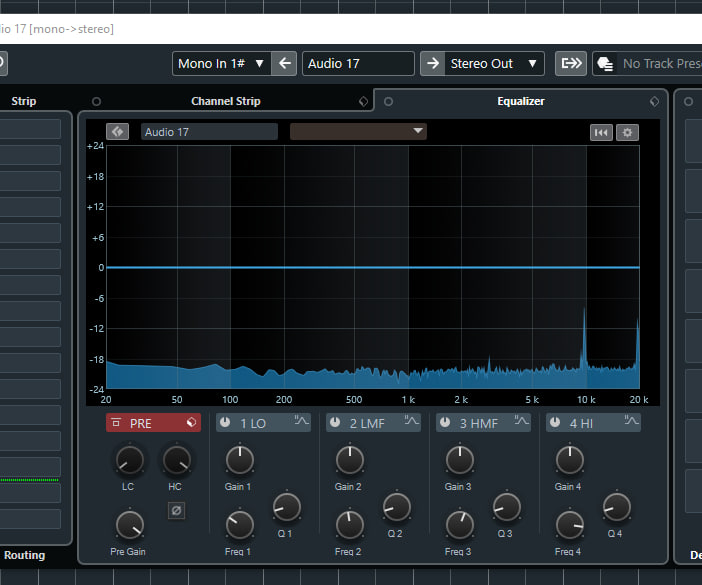
Task: Click the Gain 1 knob
Action: (x=240, y=460)
